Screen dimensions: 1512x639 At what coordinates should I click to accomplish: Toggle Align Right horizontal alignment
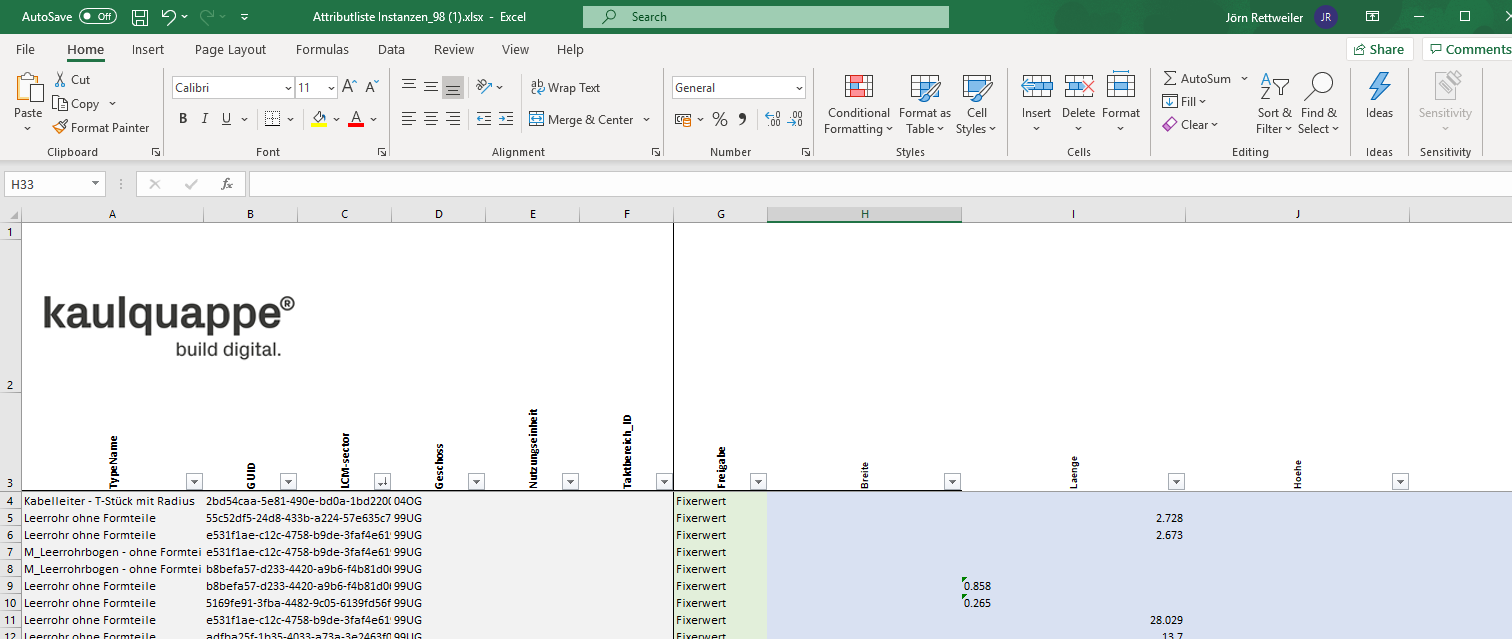point(453,119)
